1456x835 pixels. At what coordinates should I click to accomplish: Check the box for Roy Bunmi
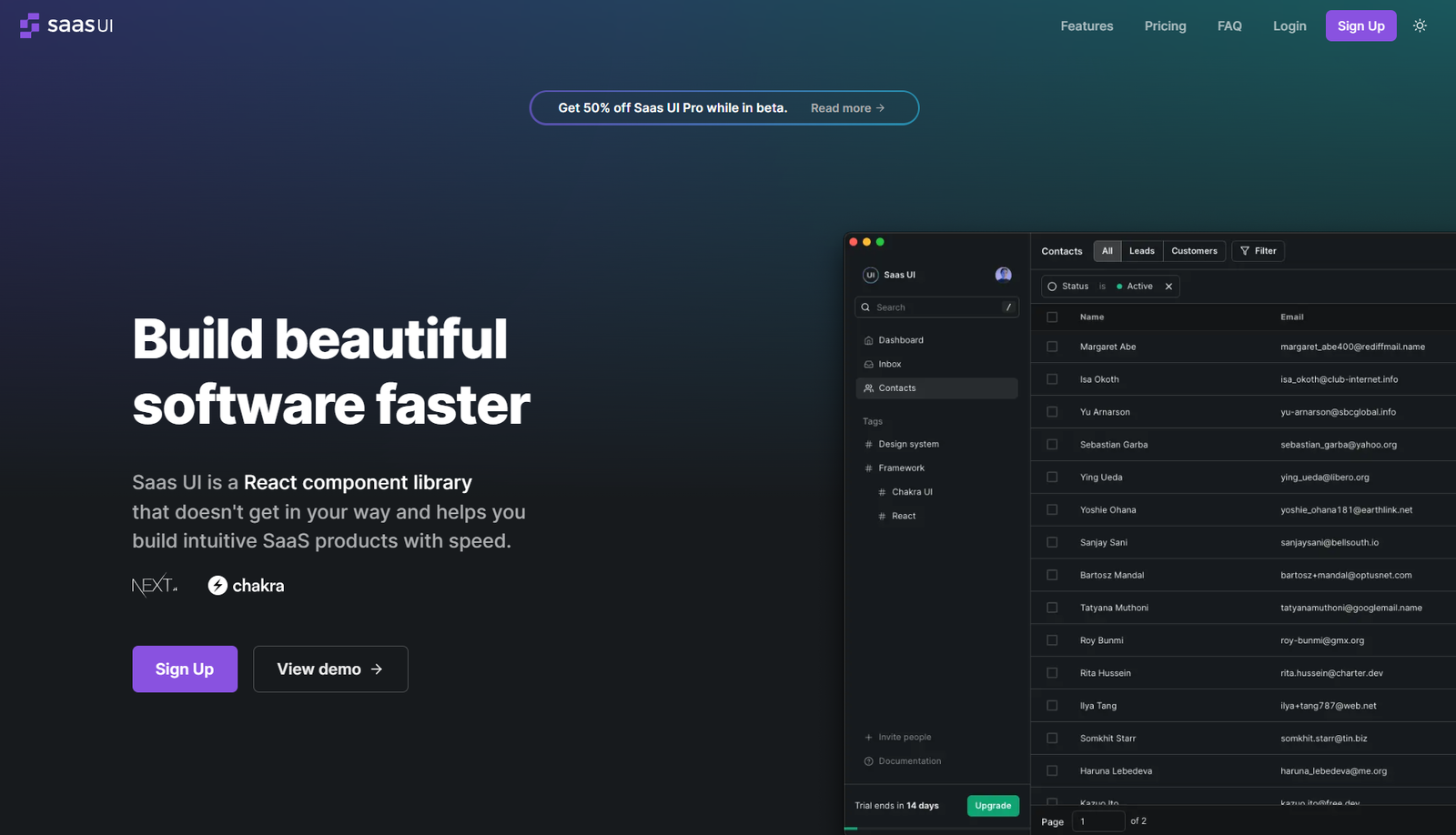1052,640
